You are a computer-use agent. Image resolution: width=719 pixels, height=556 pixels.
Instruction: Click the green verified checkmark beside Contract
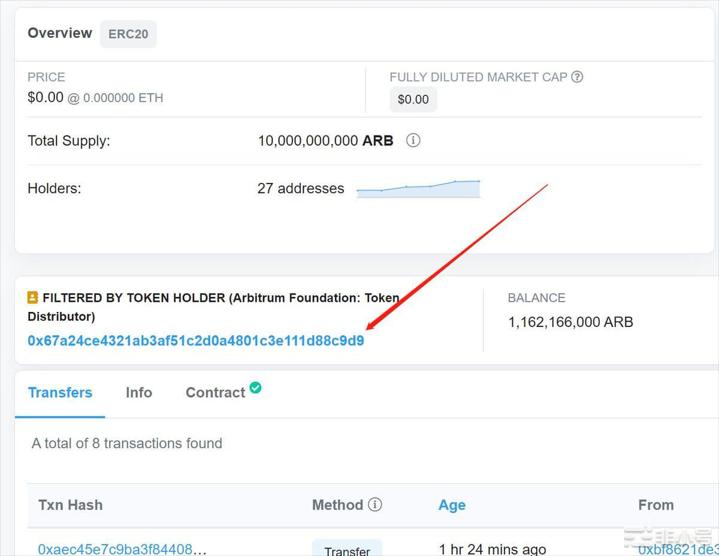pyautogui.click(x=256, y=388)
